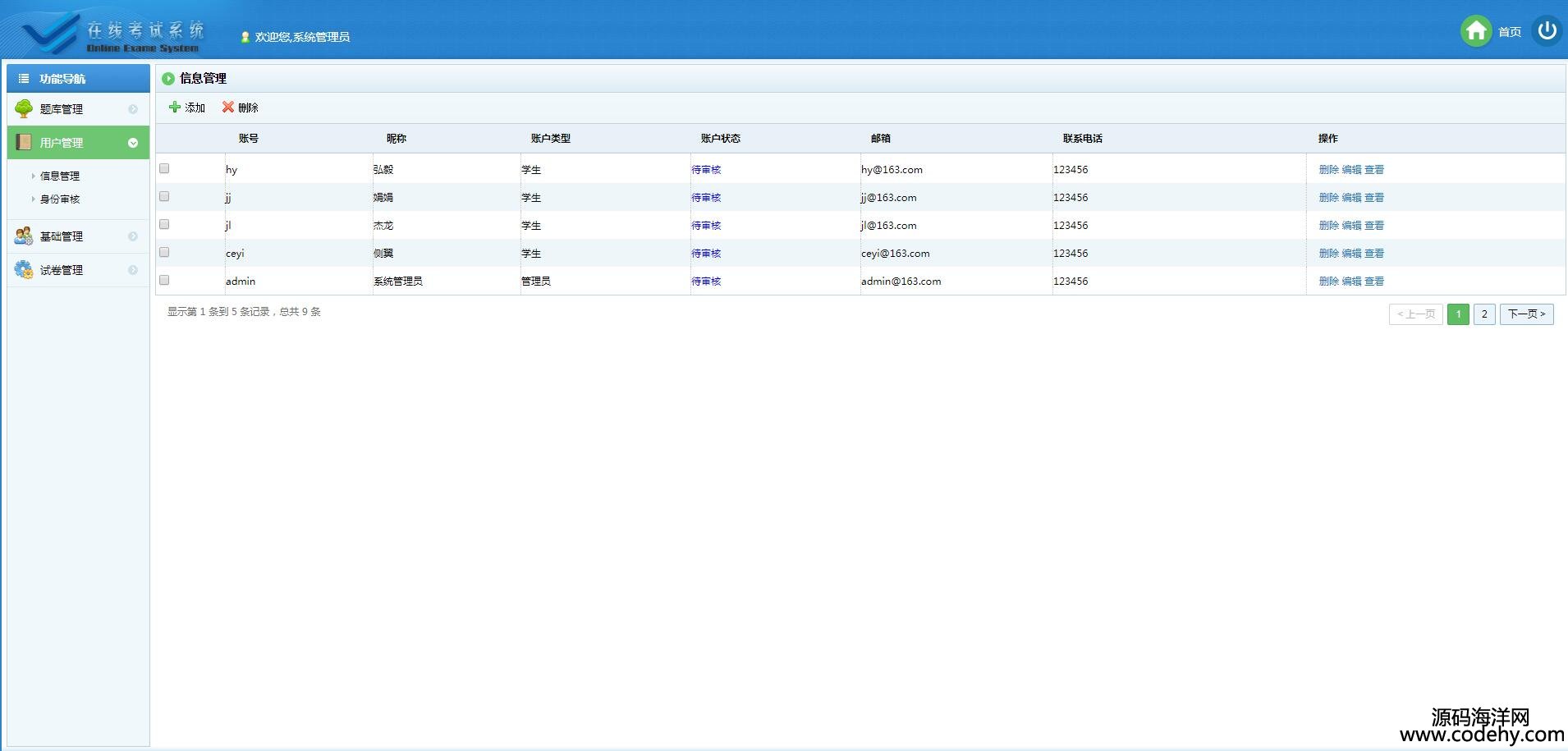The width and height of the screenshot is (1568, 751).
Task: Click the green plus add icon
Action: tap(174, 108)
